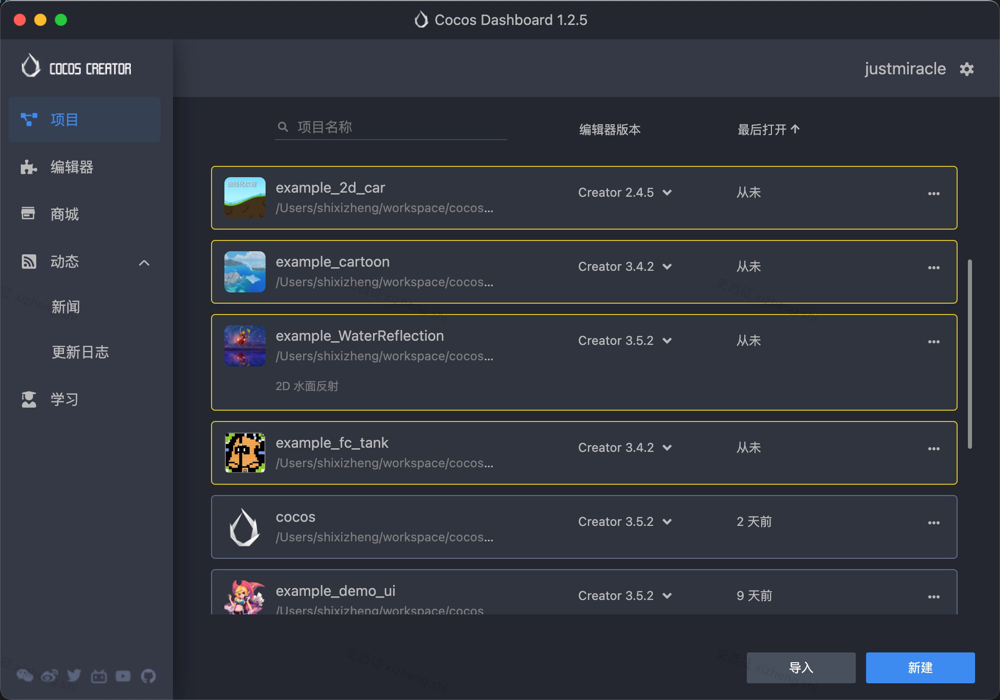Screen dimensions: 1000x700
Task: Open more options for example_demo_ui
Action: [x=934, y=596]
